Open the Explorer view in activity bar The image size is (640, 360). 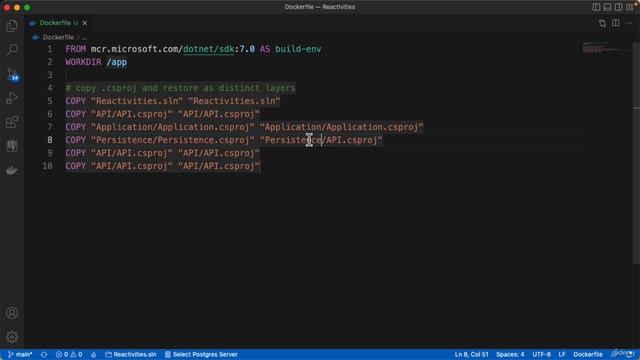point(12,26)
